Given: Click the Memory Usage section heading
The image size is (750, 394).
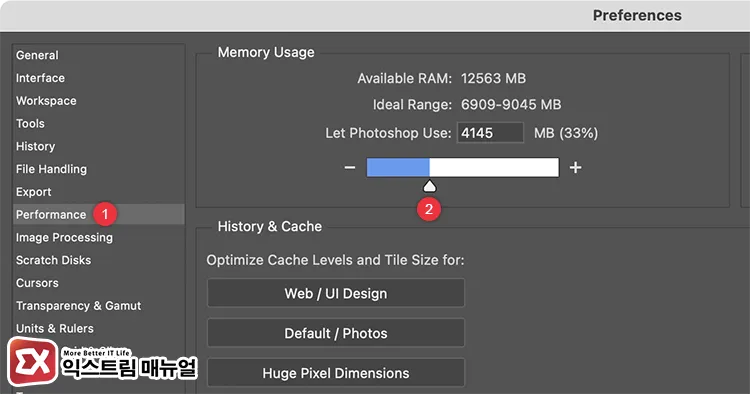Looking at the screenshot, I should point(266,52).
